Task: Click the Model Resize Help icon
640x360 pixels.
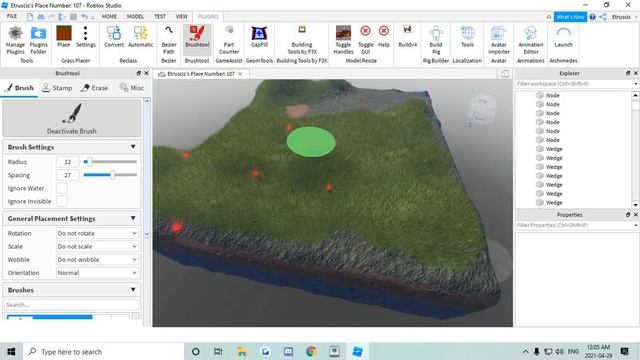Action: click(x=384, y=37)
